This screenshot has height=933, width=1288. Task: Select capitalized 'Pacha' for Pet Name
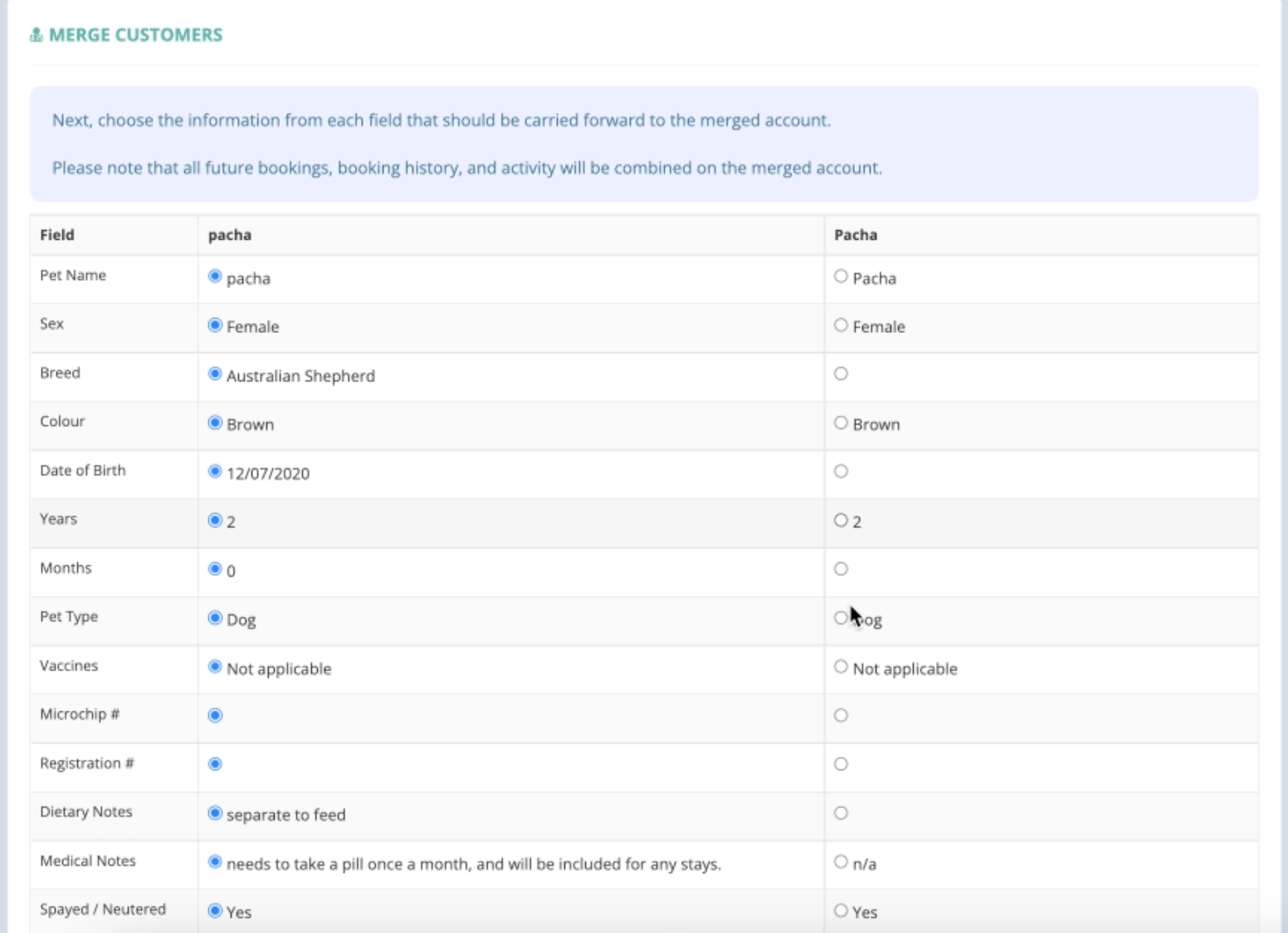click(x=841, y=276)
